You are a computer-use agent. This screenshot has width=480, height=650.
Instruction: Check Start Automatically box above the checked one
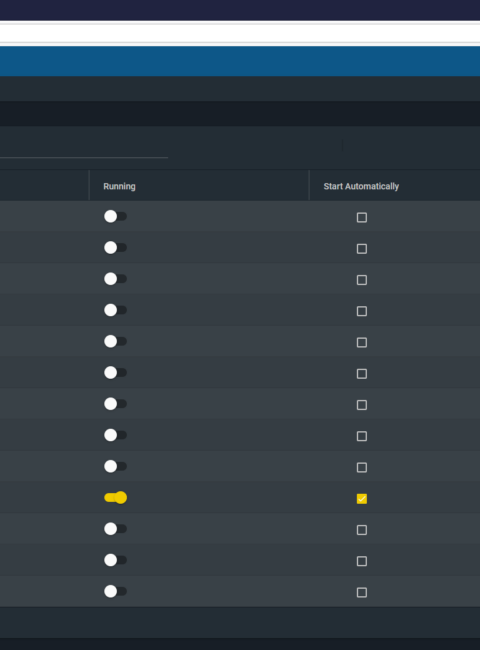pyautogui.click(x=362, y=468)
